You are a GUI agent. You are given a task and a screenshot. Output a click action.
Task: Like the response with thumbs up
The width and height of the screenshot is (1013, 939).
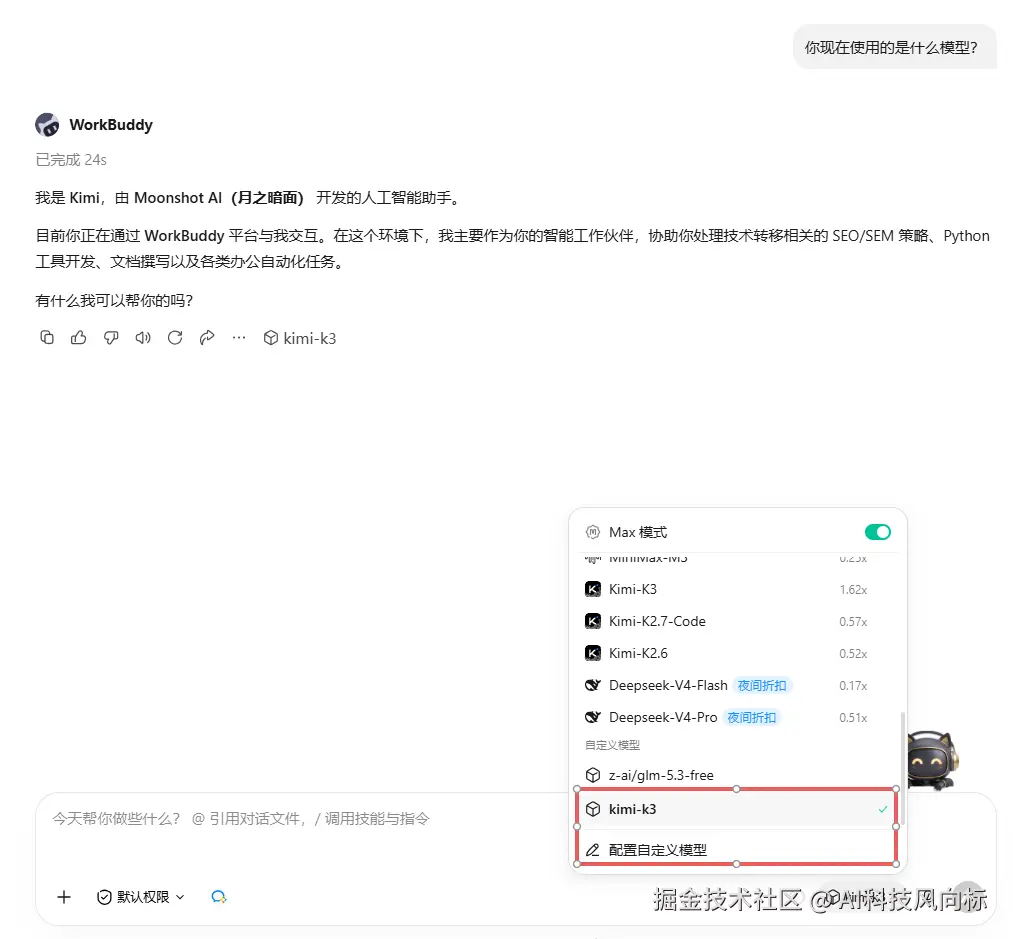pos(79,337)
